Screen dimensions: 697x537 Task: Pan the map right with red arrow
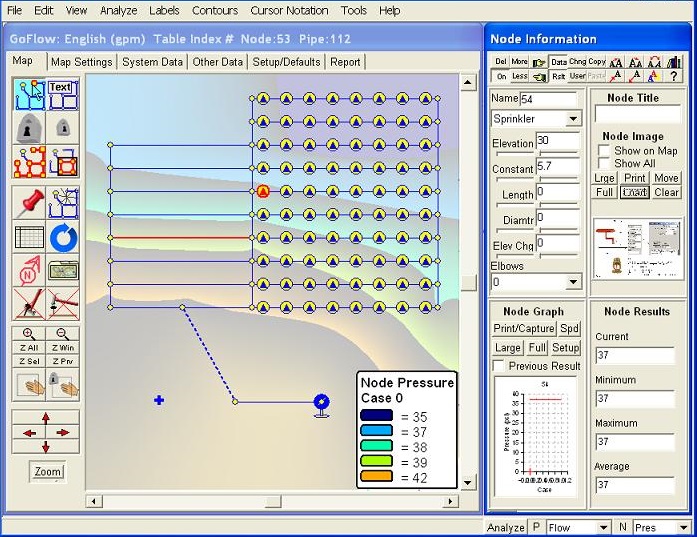pos(63,433)
